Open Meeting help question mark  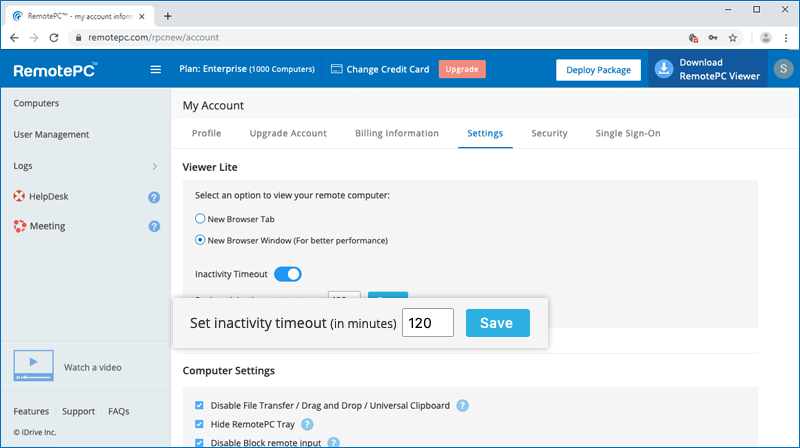click(154, 226)
